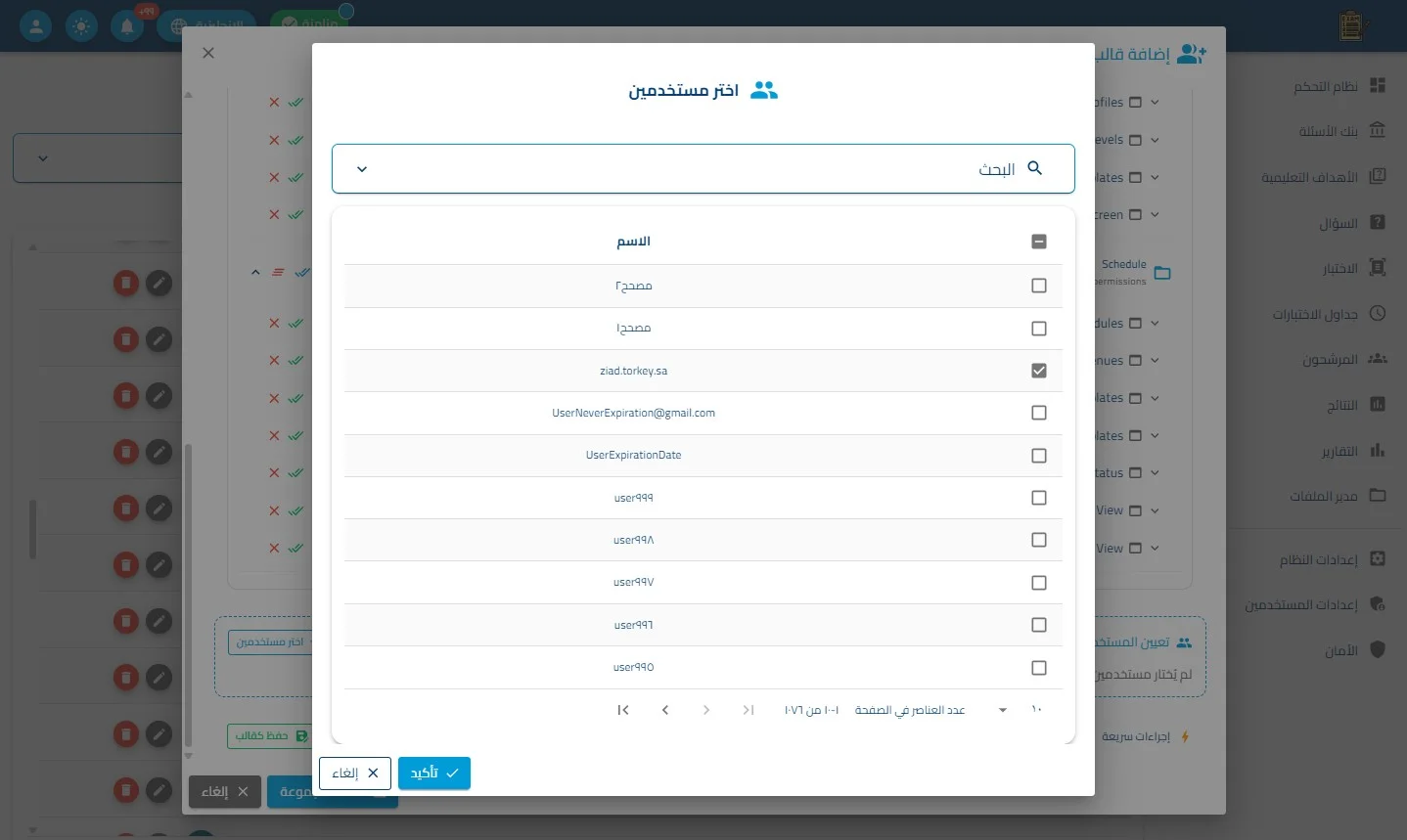Image resolution: width=1407 pixels, height=840 pixels.
Task: Click the الأمان shield icon in sidebar
Action: [1378, 649]
